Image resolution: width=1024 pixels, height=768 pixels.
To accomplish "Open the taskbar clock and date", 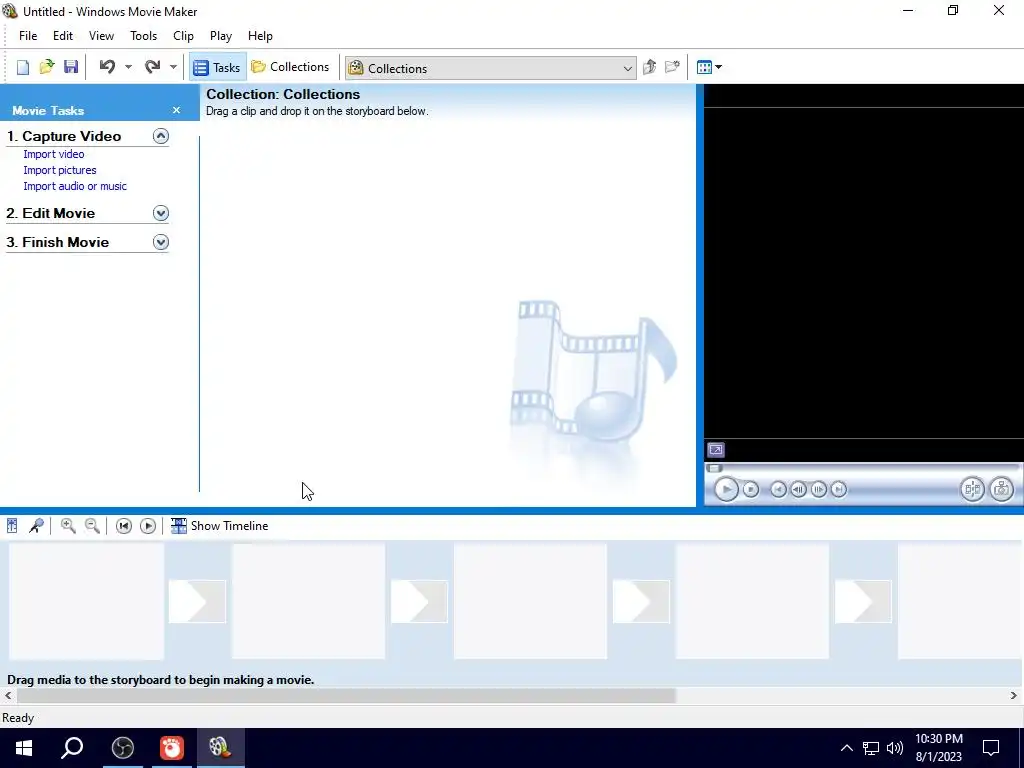I will [x=938, y=748].
